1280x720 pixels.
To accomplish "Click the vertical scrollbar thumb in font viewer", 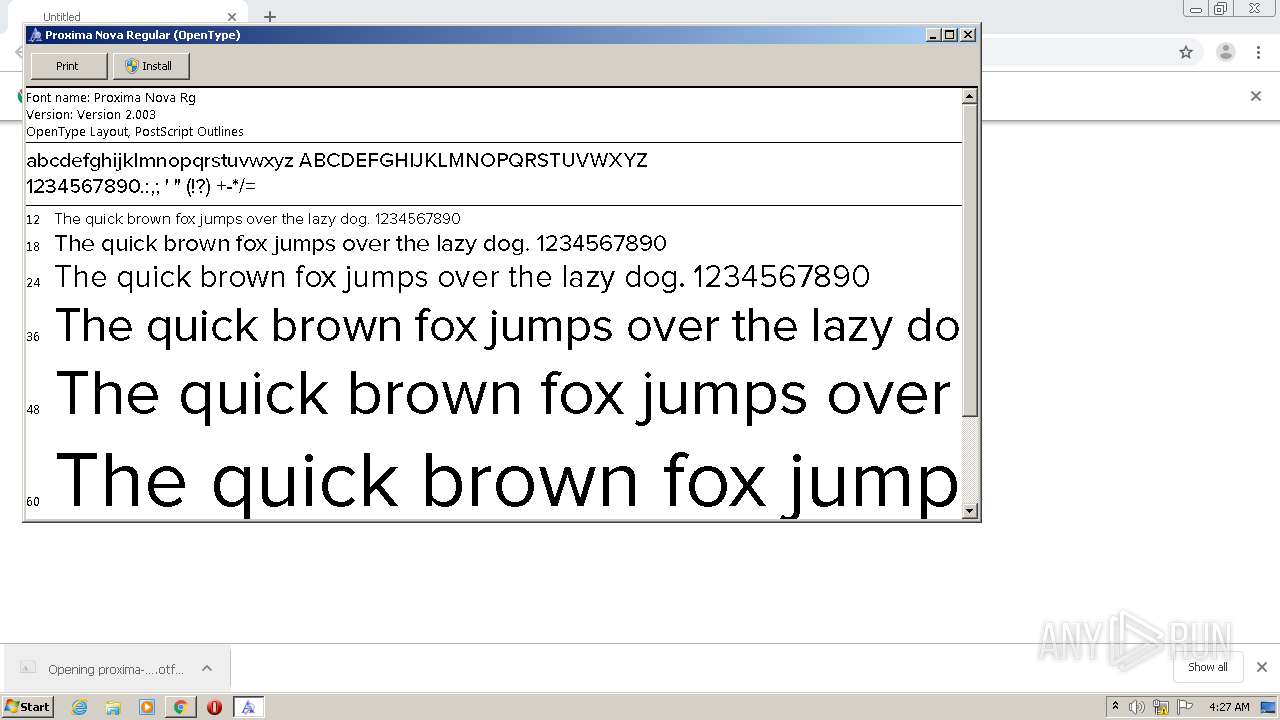I will pyautogui.click(x=969, y=260).
